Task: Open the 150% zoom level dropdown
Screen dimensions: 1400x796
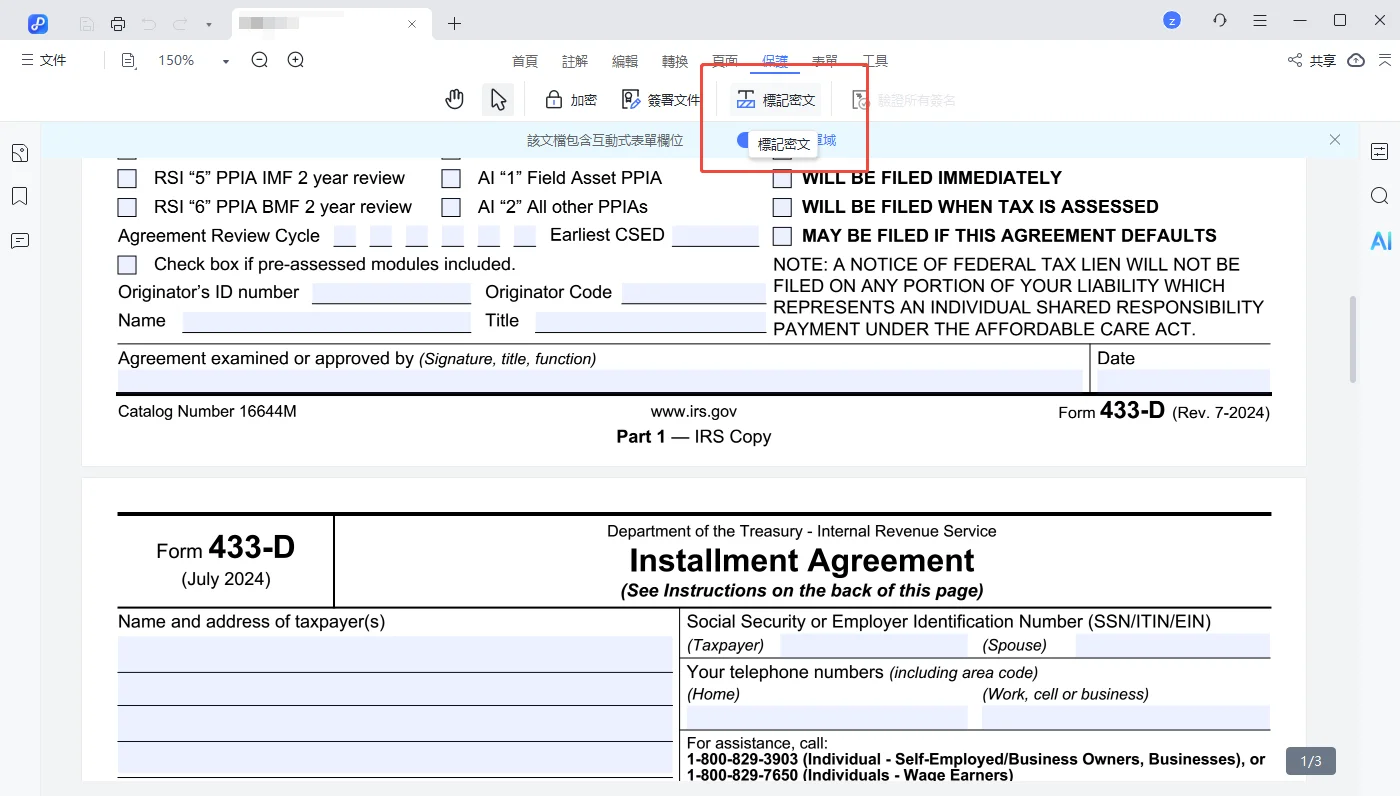Action: pos(225,61)
